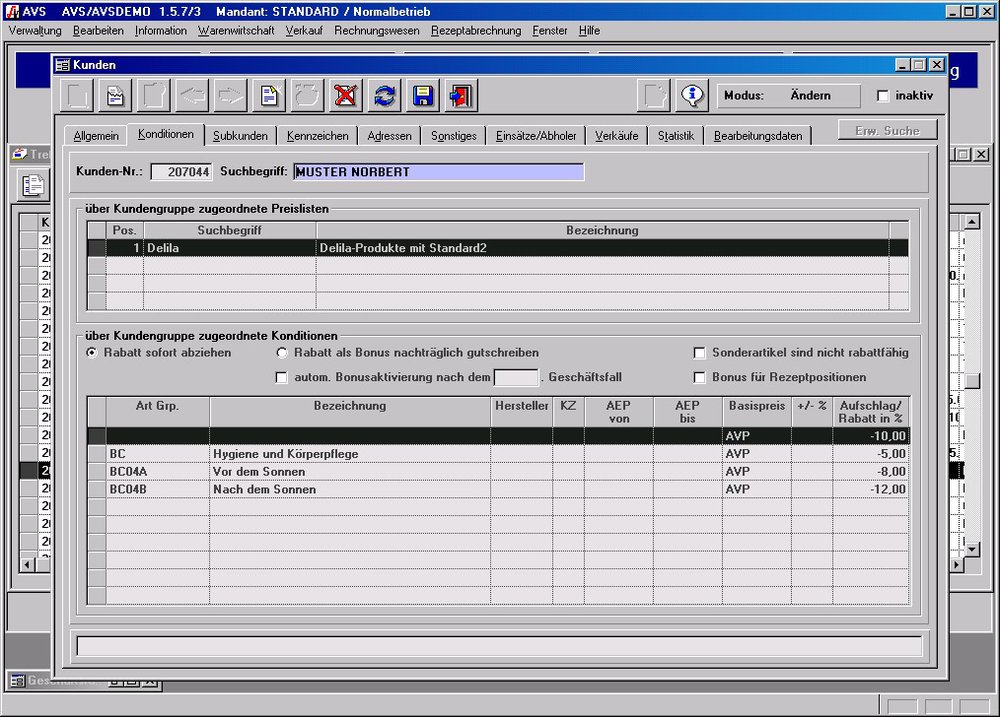Click the AVS application icon in title bar

point(11,11)
